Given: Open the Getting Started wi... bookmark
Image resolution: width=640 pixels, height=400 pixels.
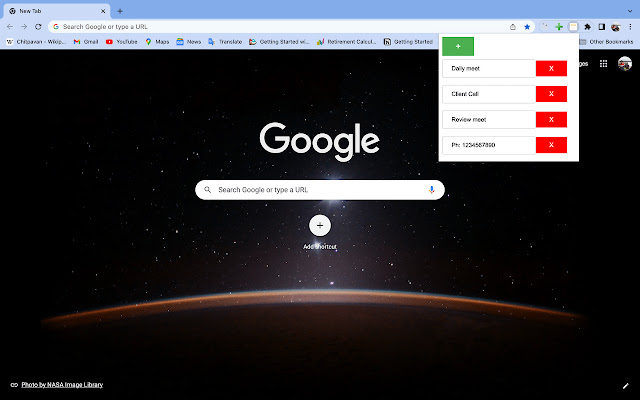Looking at the screenshot, I should tap(280, 42).
